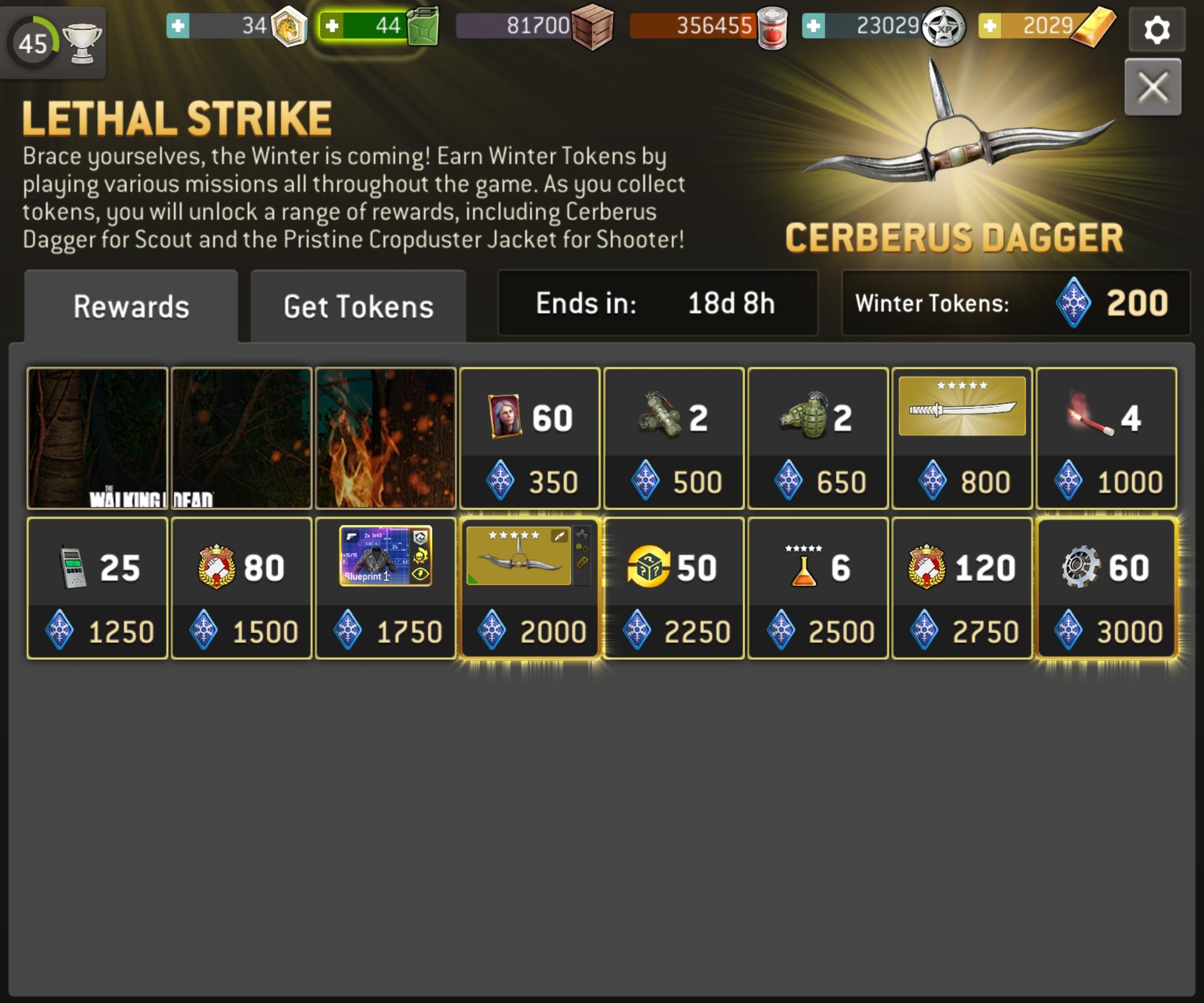Select the Blueprint jacket 1750 reward

pos(385,588)
